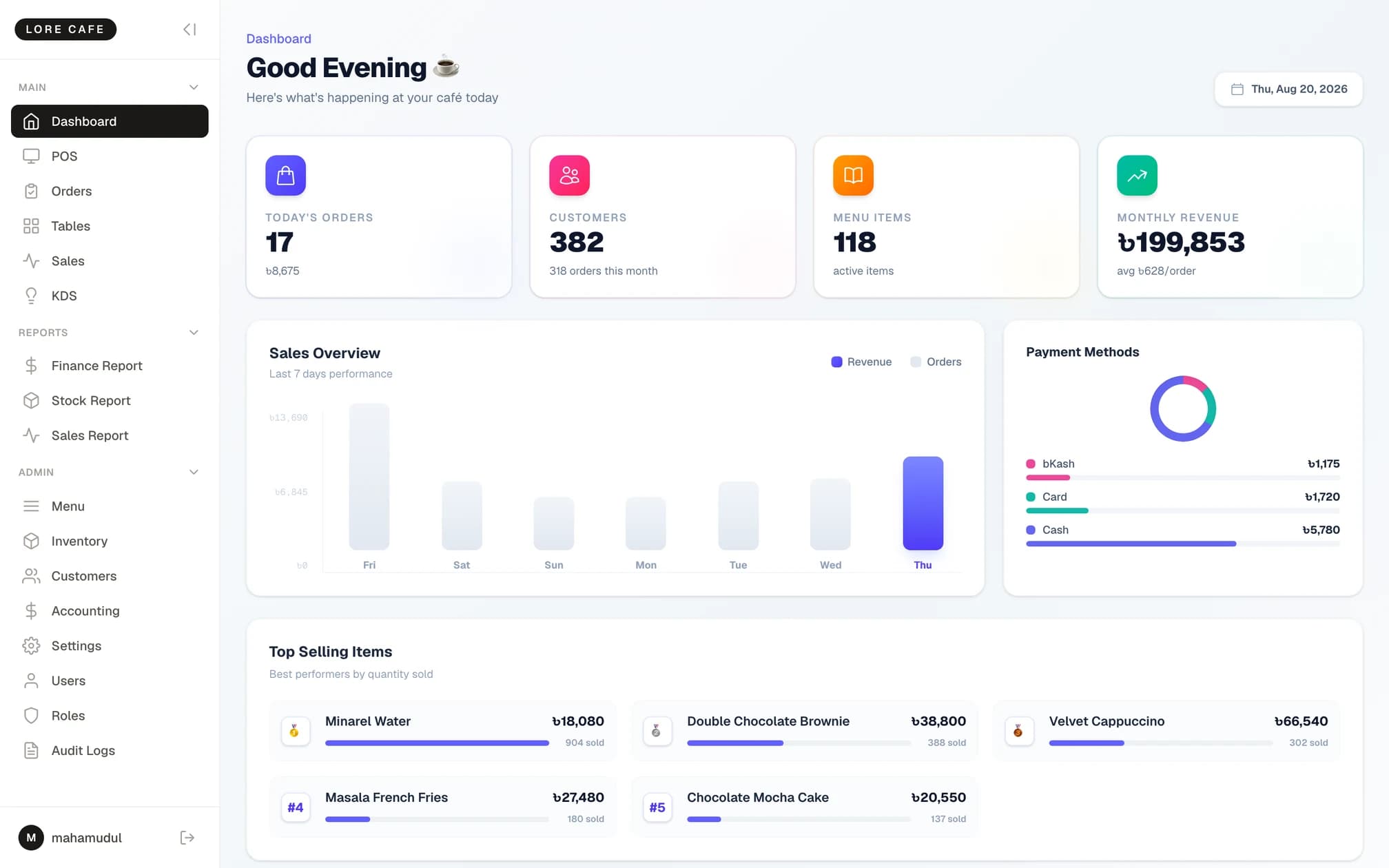
Task: Click the LORE CAFE logo
Action: click(65, 29)
